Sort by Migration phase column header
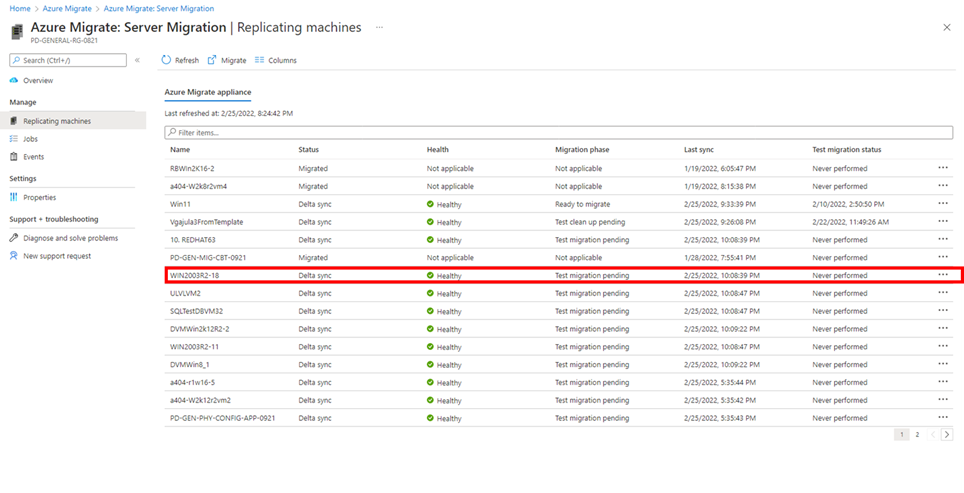Viewport: 964px width, 493px height. pos(582,149)
